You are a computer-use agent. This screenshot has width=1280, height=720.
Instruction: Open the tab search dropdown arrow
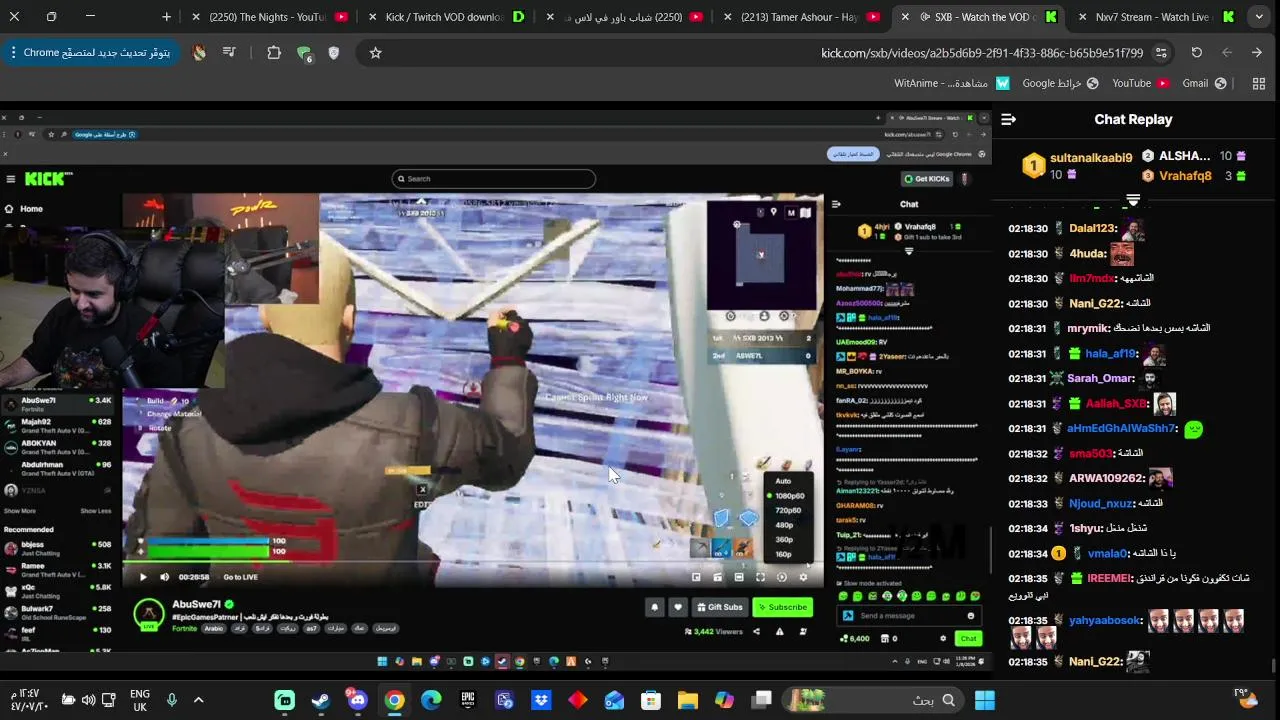click(1259, 17)
